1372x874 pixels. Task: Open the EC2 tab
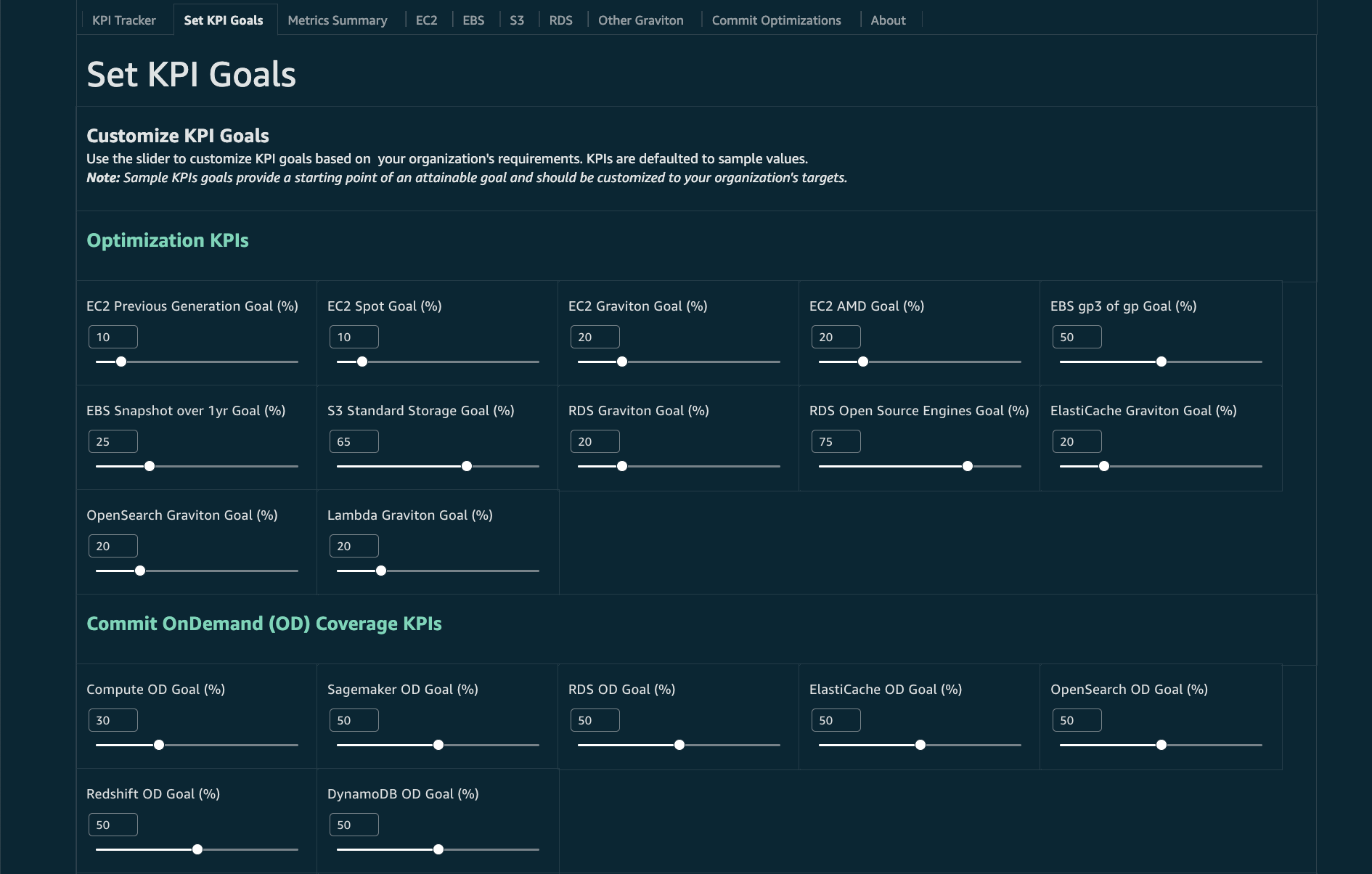[x=427, y=20]
